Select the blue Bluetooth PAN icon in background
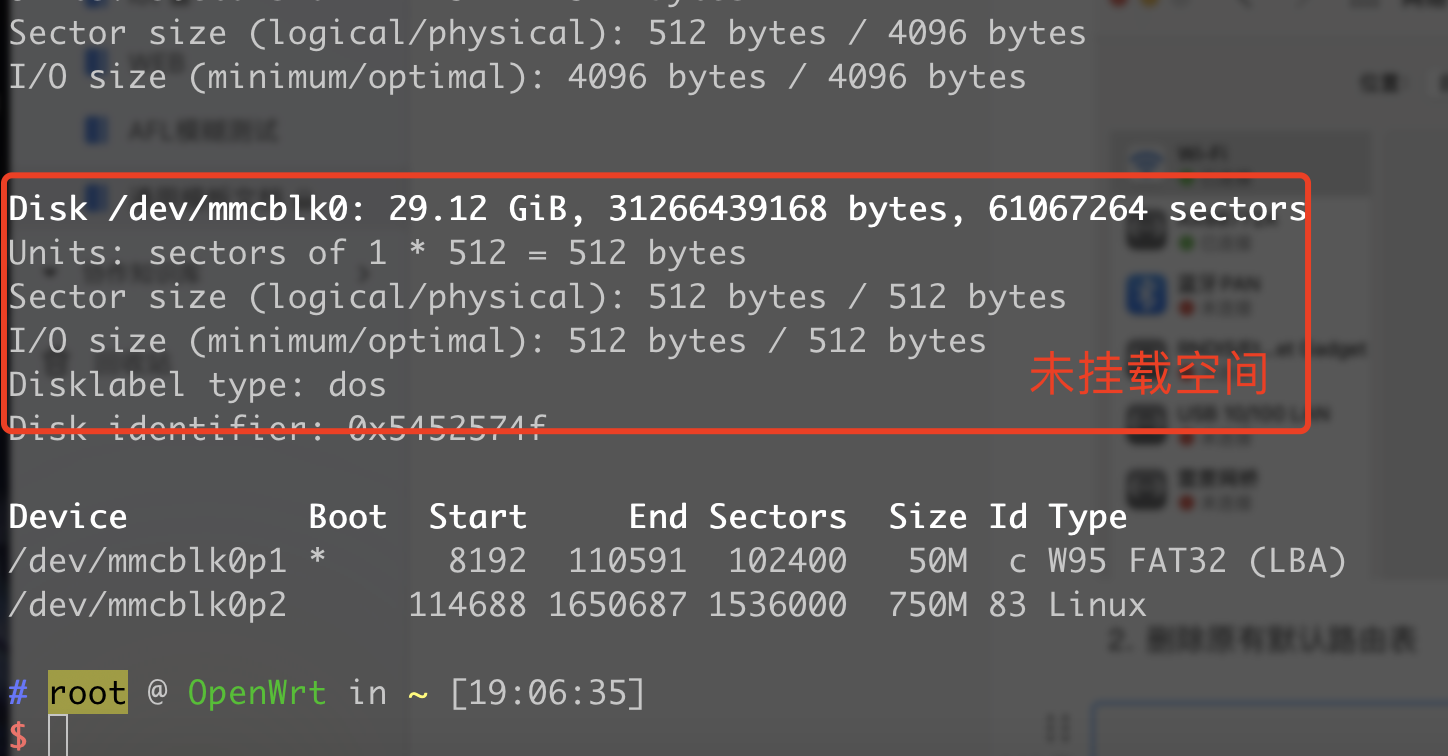This screenshot has width=1448, height=756. pos(1147,294)
